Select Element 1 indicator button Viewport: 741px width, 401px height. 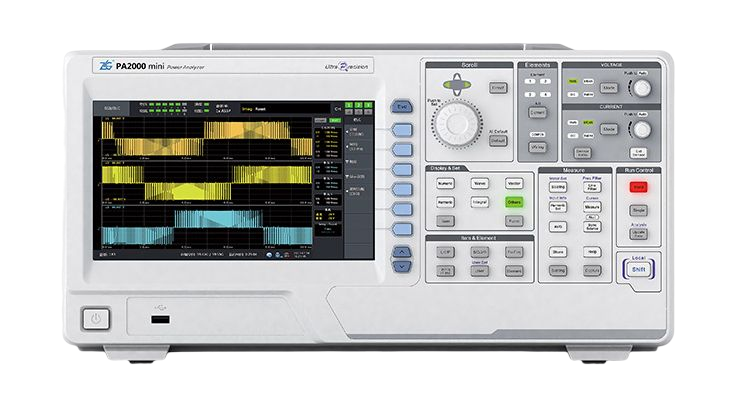tap(528, 81)
